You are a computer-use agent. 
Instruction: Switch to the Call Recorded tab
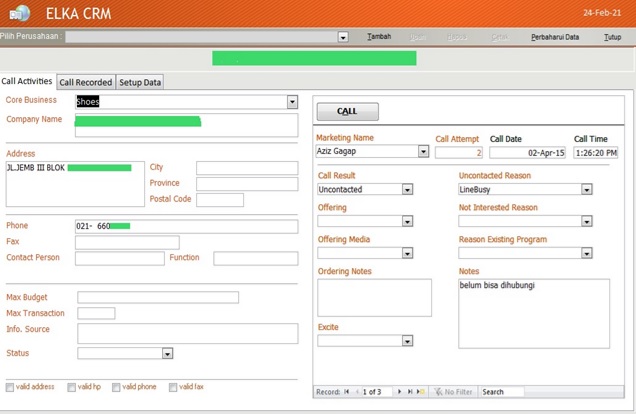pos(86,82)
